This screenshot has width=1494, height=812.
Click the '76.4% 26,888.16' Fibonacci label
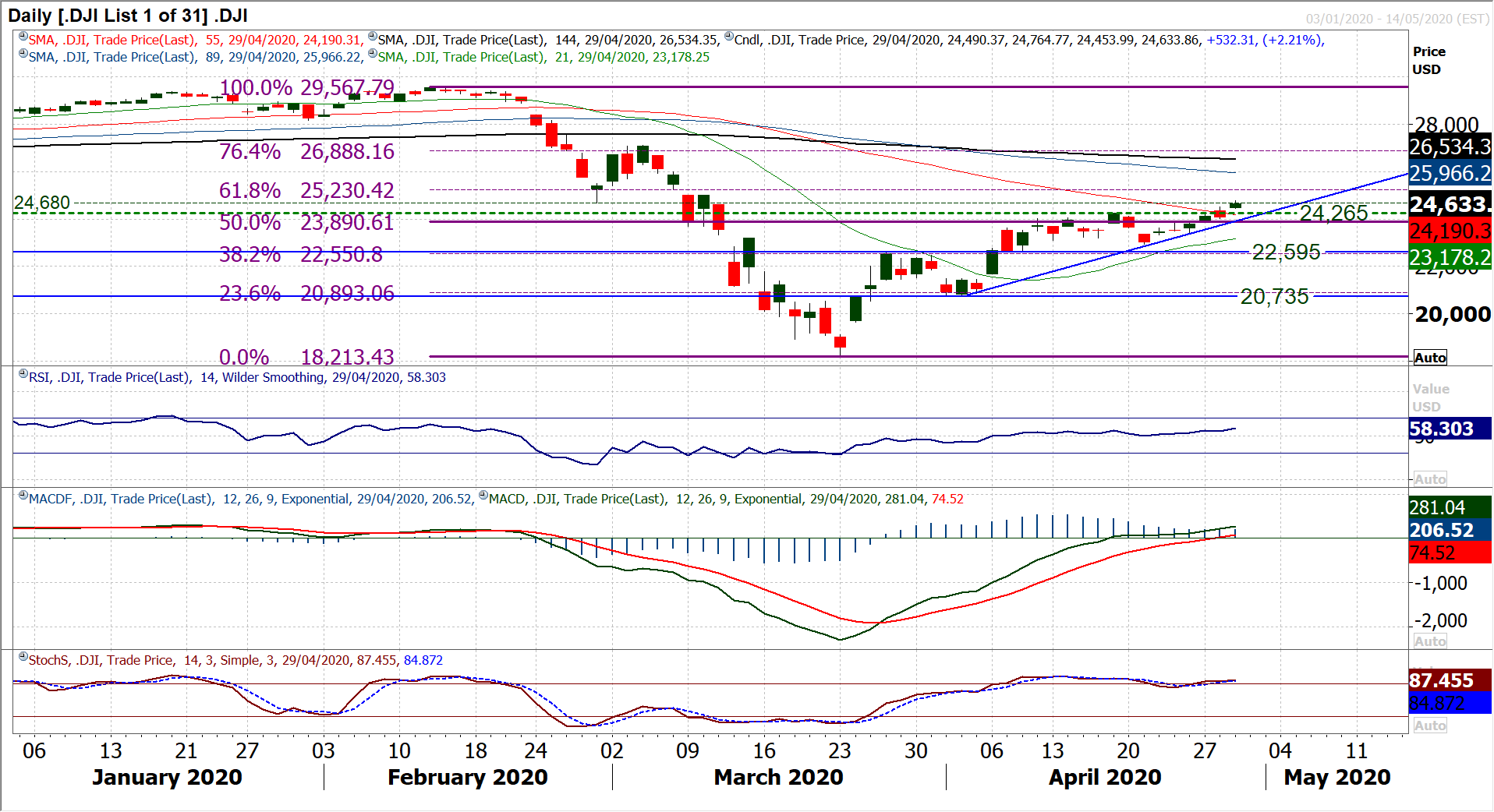tap(307, 151)
